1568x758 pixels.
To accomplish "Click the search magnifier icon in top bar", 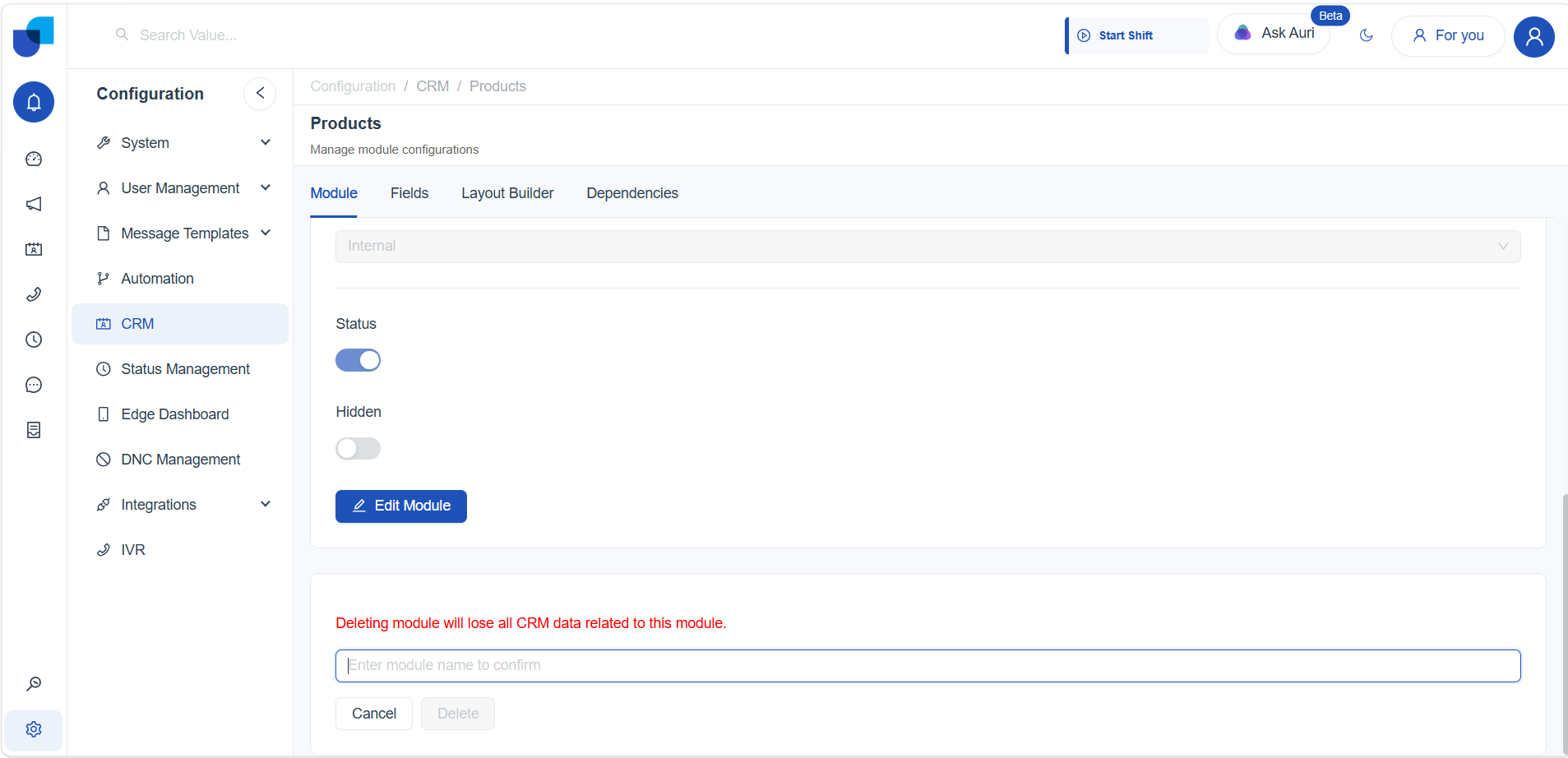I will [122, 35].
